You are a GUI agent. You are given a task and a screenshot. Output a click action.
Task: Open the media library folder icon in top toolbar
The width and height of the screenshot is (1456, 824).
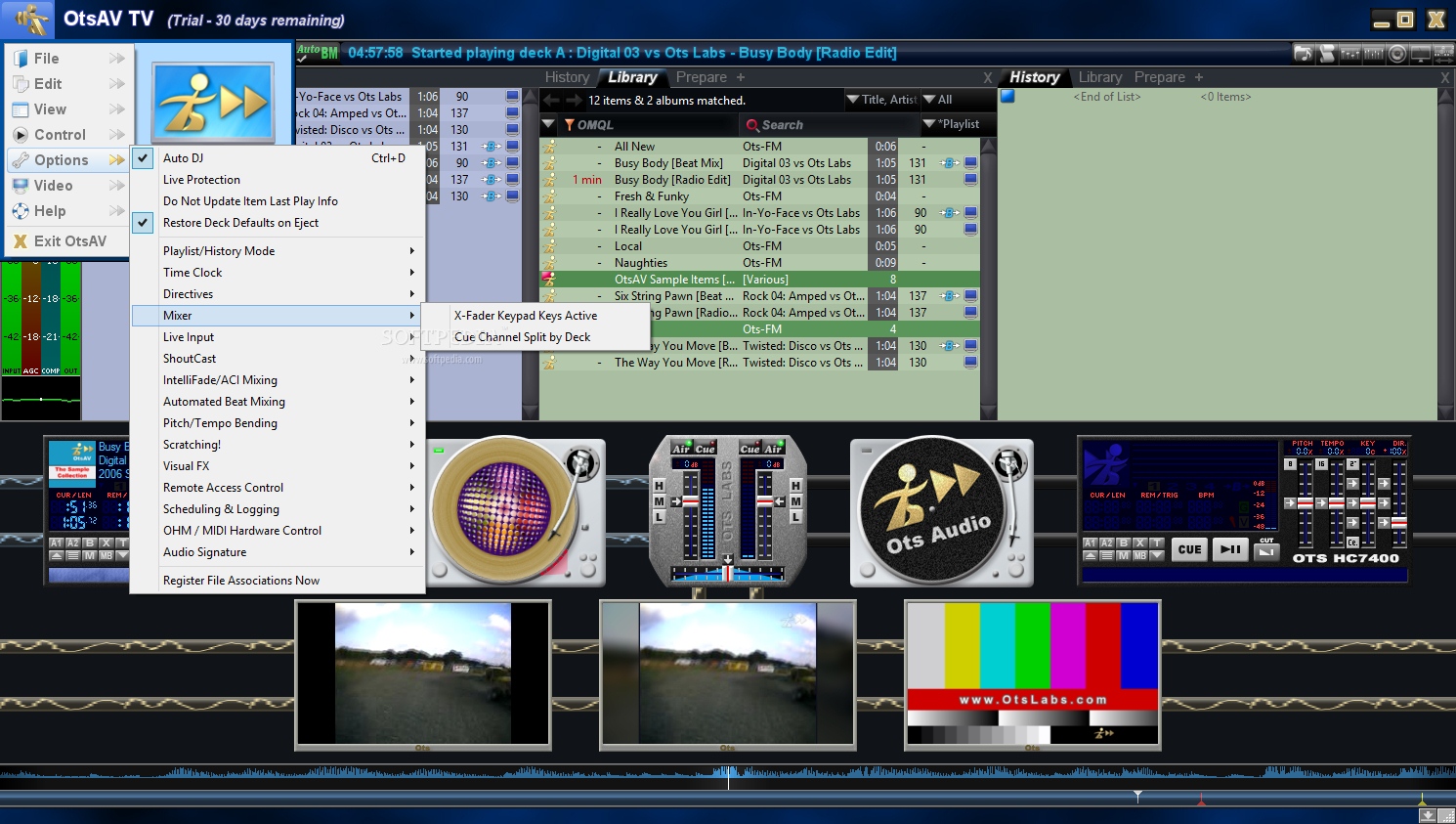[x=1303, y=53]
